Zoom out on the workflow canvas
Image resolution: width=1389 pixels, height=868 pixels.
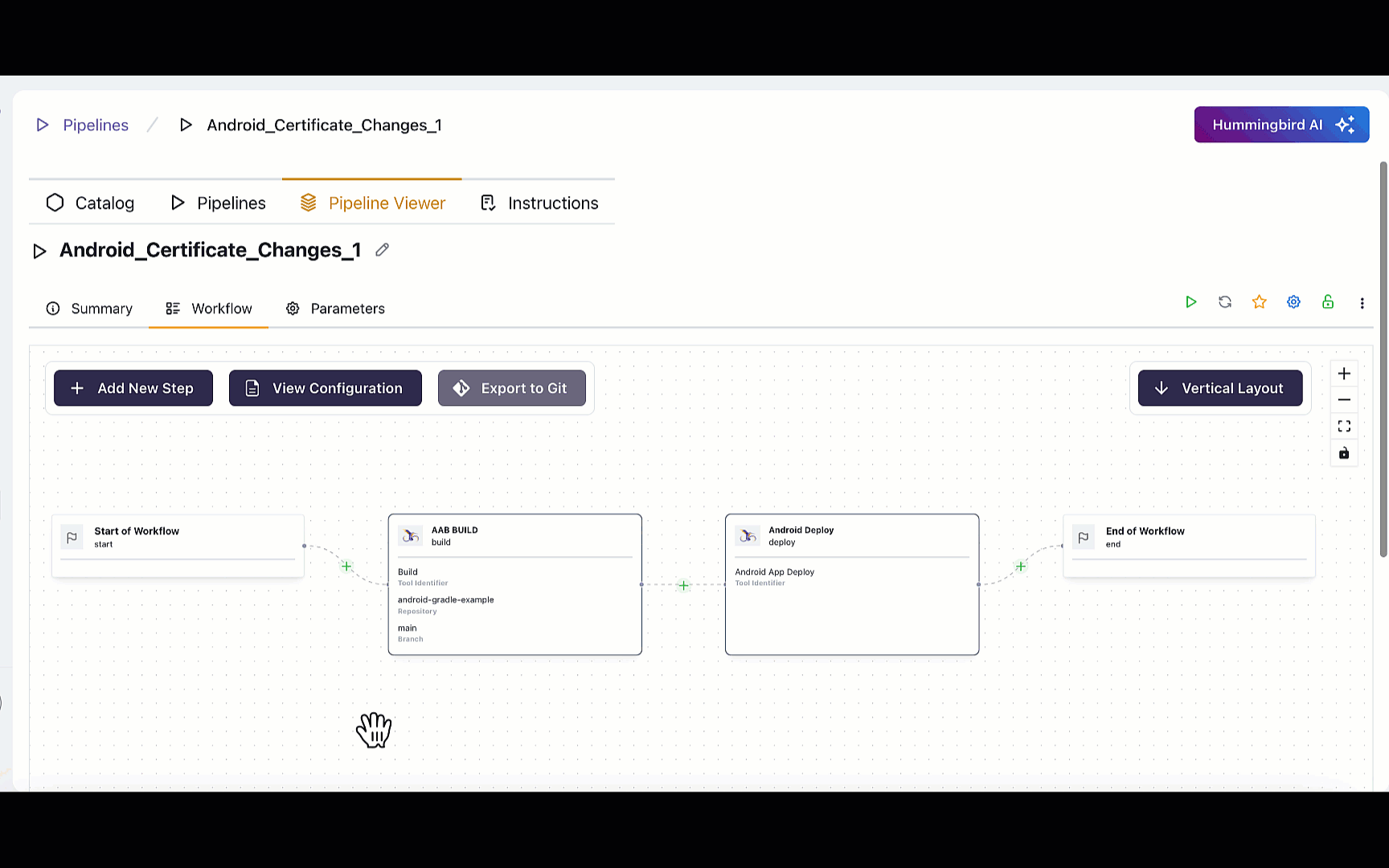point(1343,400)
